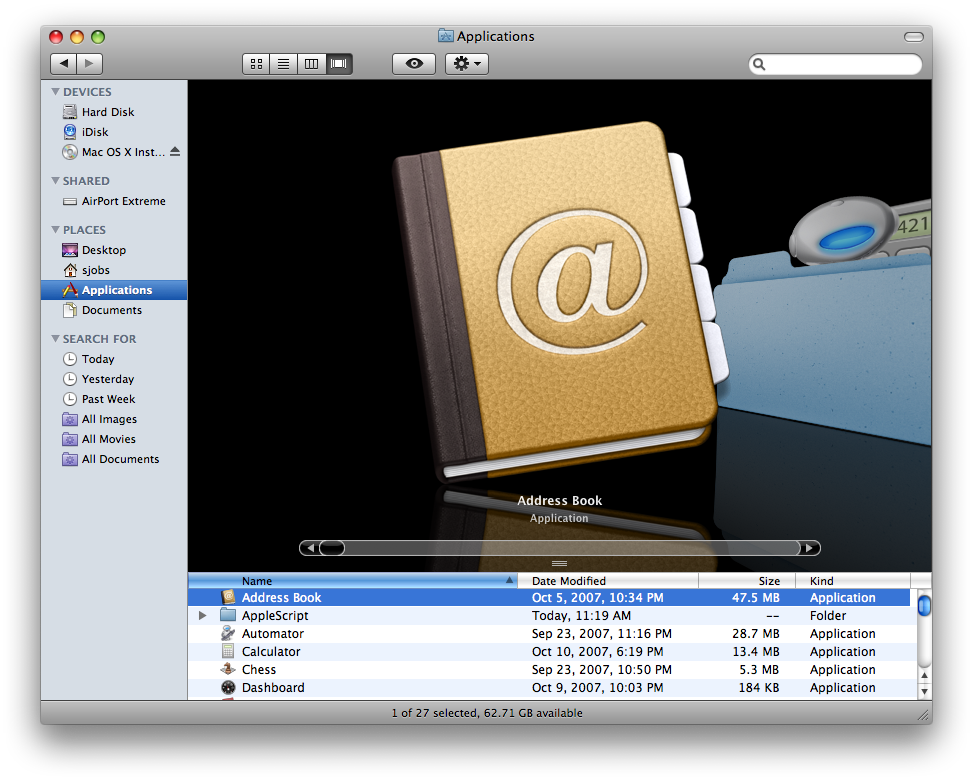Select the Address Book cover in Cover Flow
The image size is (973, 780).
tap(558, 301)
